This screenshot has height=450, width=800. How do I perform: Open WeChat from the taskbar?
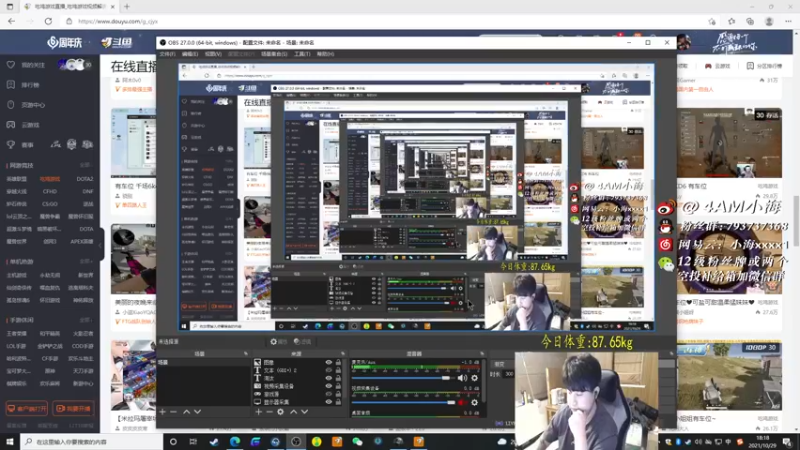(357, 441)
